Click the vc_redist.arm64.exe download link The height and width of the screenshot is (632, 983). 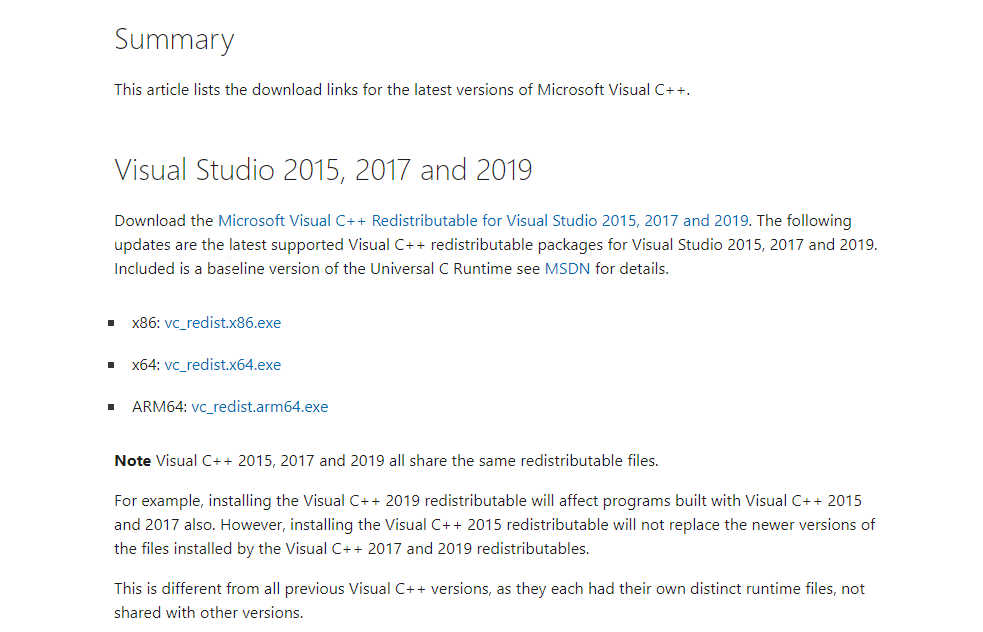point(260,407)
